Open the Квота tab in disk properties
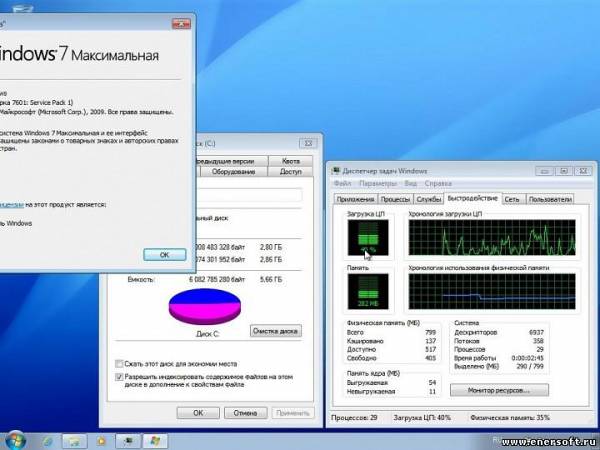The image size is (600, 450). click(x=291, y=161)
